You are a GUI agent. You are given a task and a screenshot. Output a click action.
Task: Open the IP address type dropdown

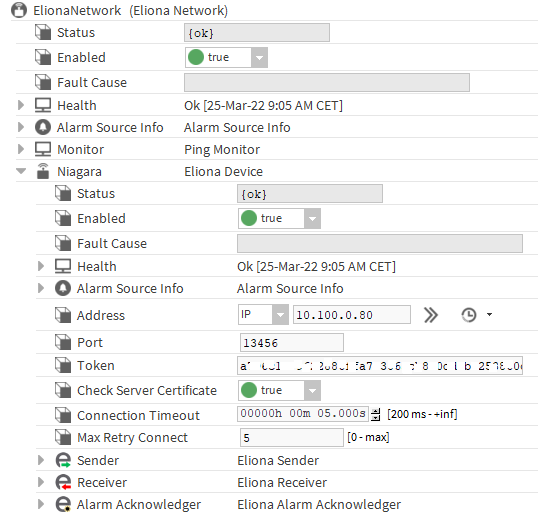point(280,315)
